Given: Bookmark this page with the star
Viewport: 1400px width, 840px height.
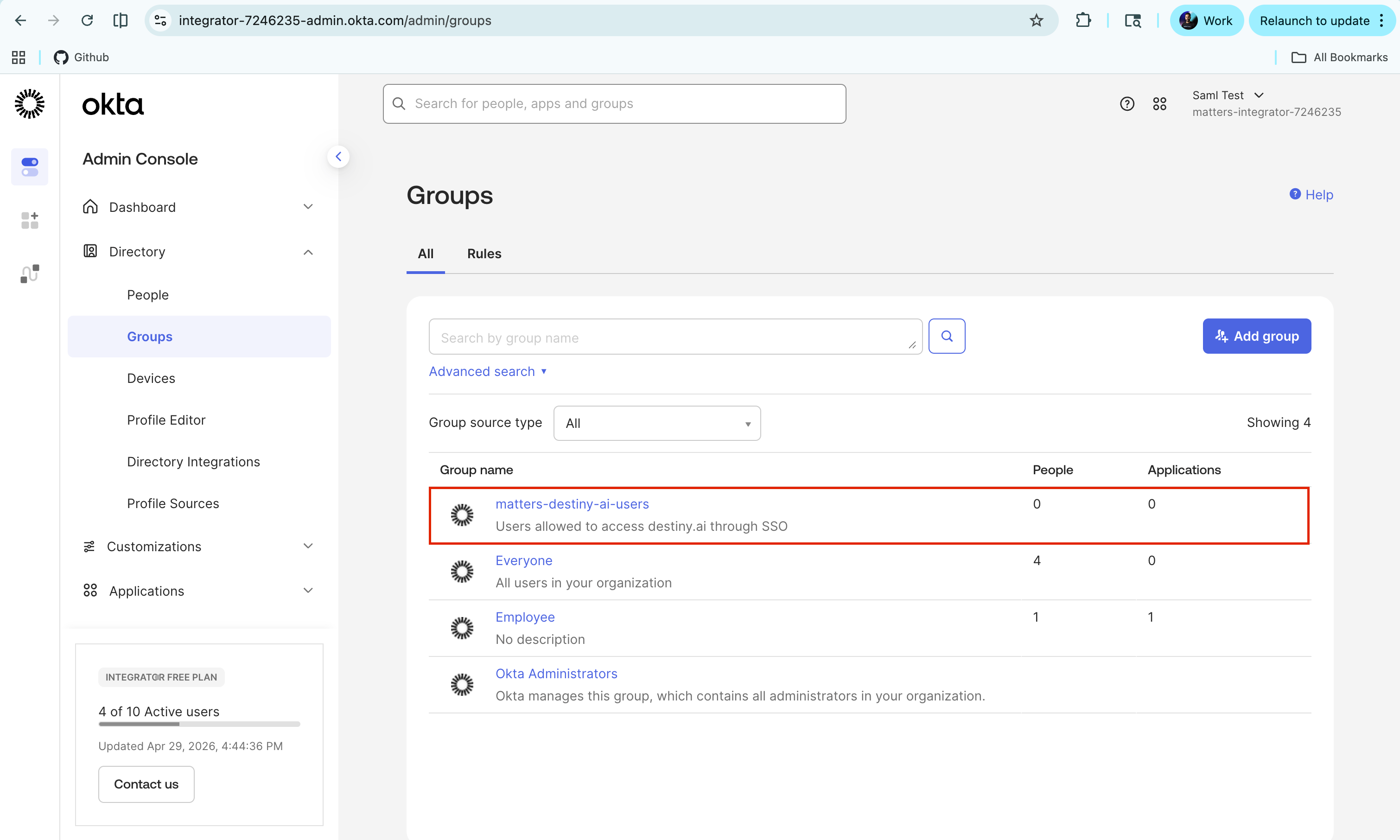Looking at the screenshot, I should tap(1036, 20).
